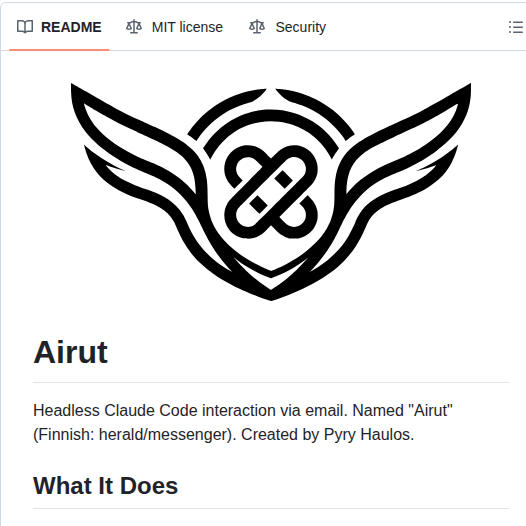Click the What It Does heading

click(105, 485)
